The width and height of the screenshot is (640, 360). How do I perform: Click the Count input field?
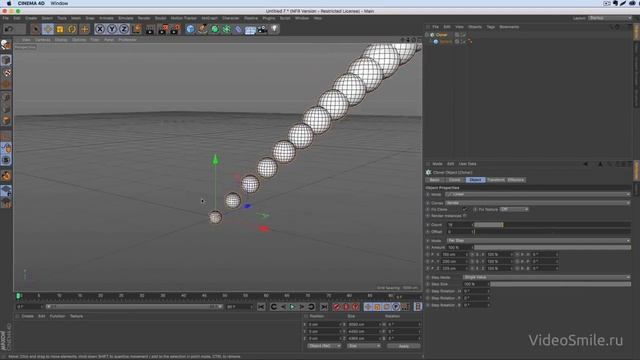click(460, 224)
